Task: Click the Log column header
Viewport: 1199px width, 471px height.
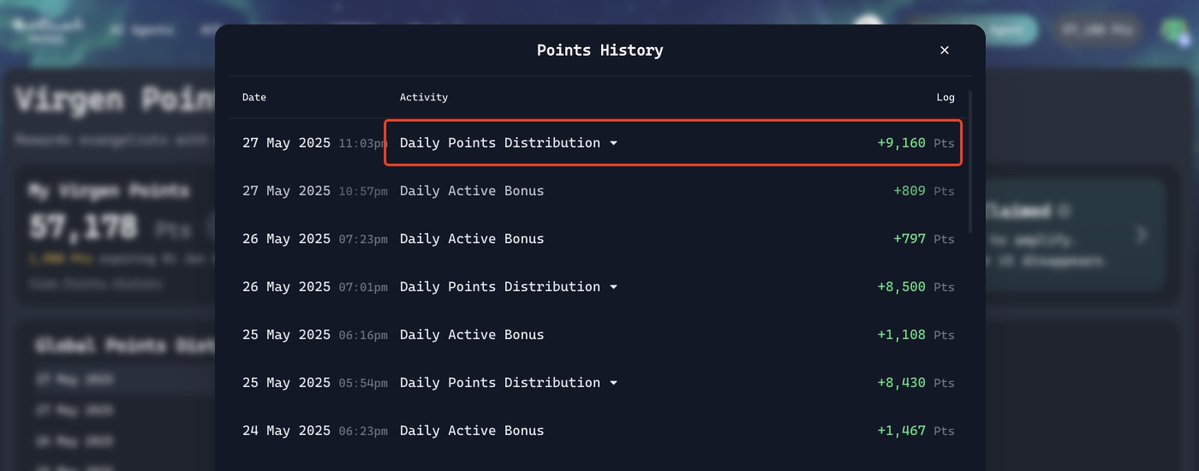Action: click(945, 98)
